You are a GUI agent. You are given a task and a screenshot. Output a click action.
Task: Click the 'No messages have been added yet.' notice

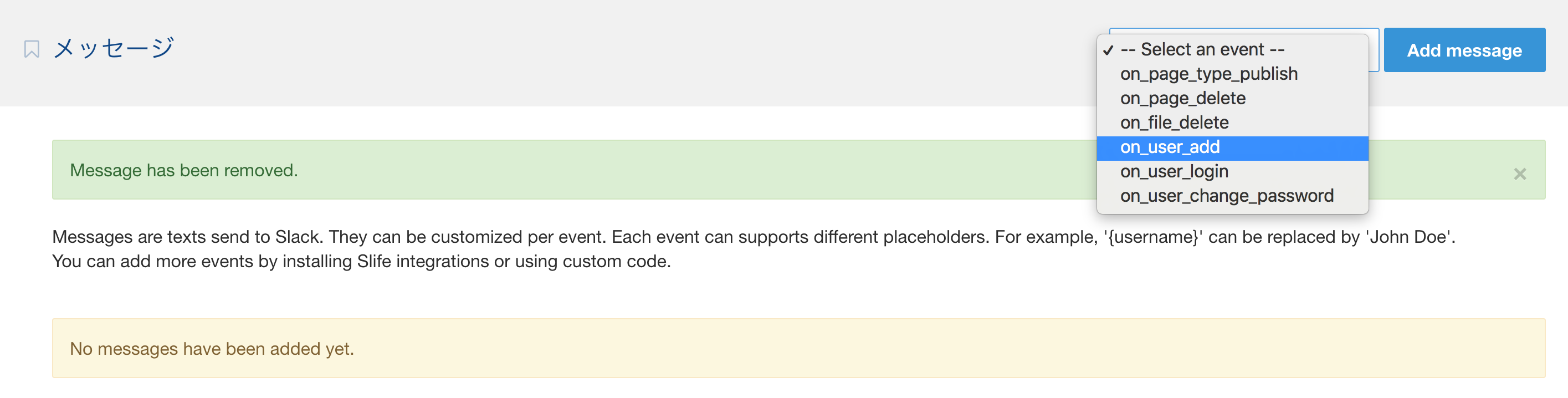point(212,349)
